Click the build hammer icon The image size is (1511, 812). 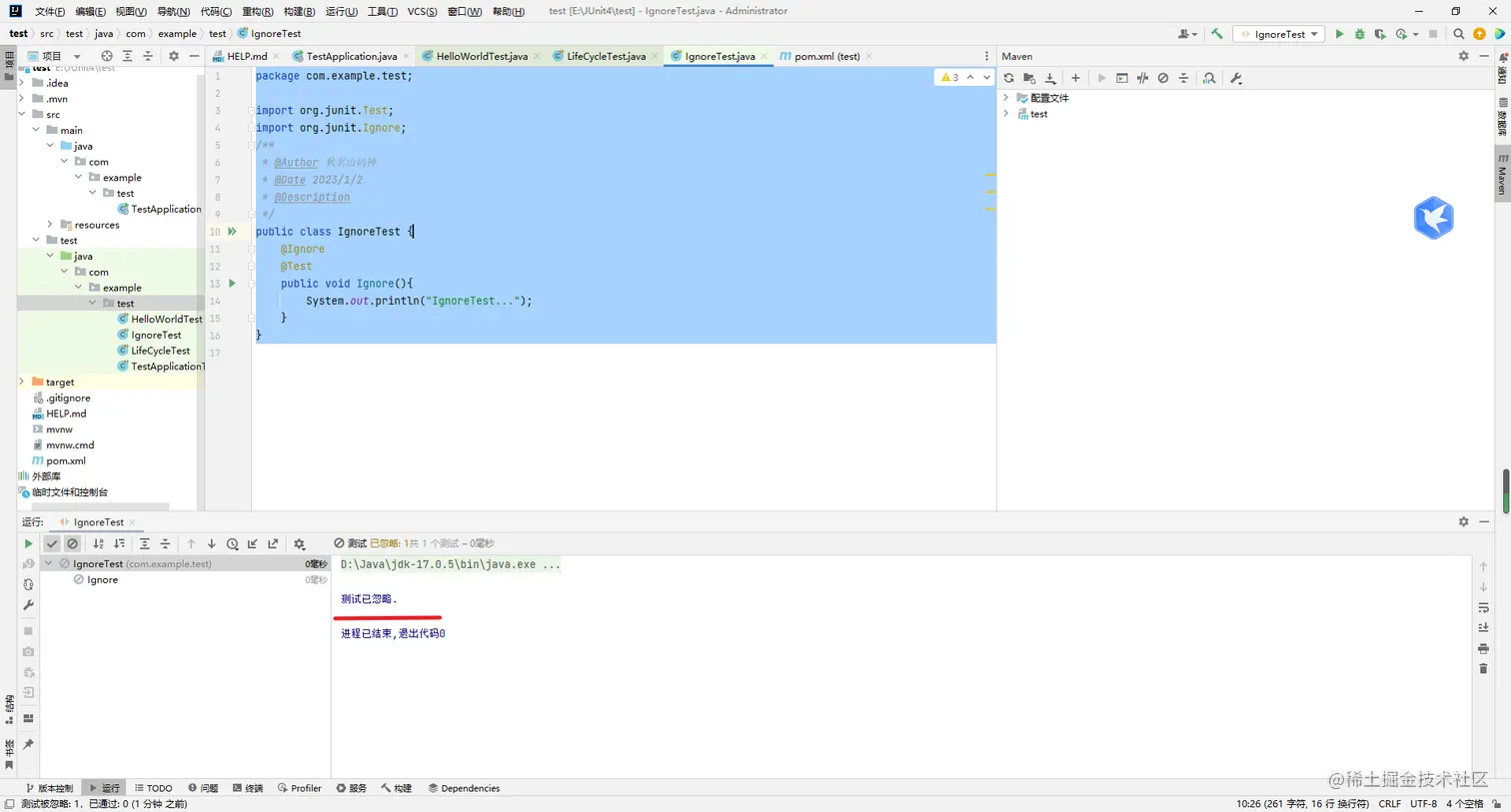coord(1216,34)
